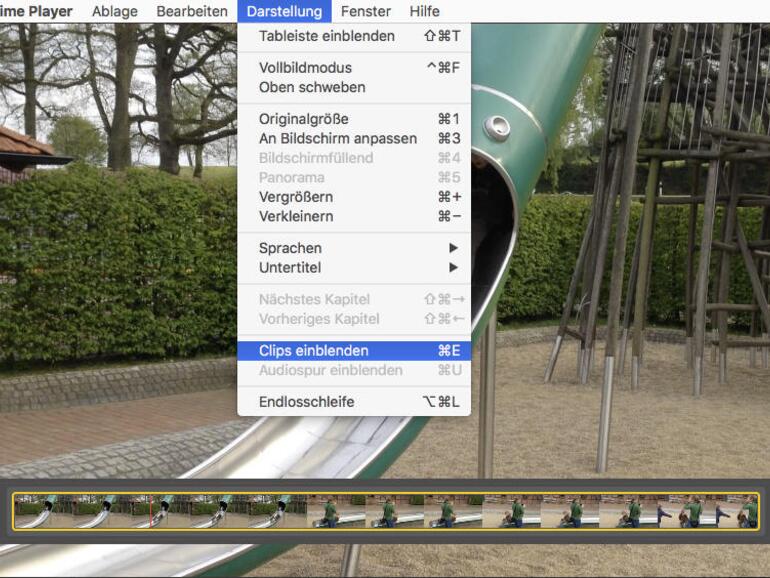
Task: Toggle Endlosschleife loop playback
Action: (x=354, y=402)
